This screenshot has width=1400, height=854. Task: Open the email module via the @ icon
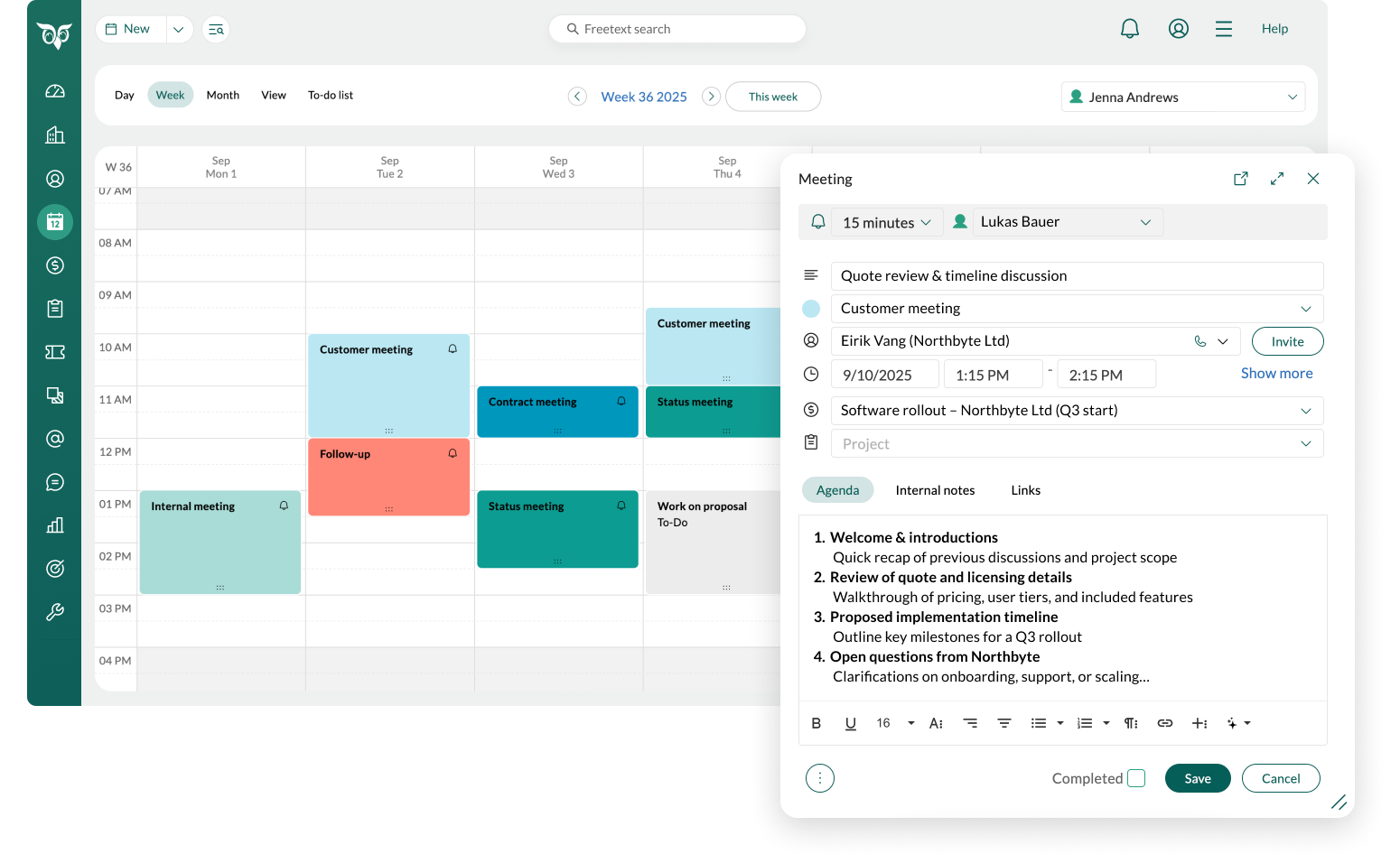pos(55,438)
